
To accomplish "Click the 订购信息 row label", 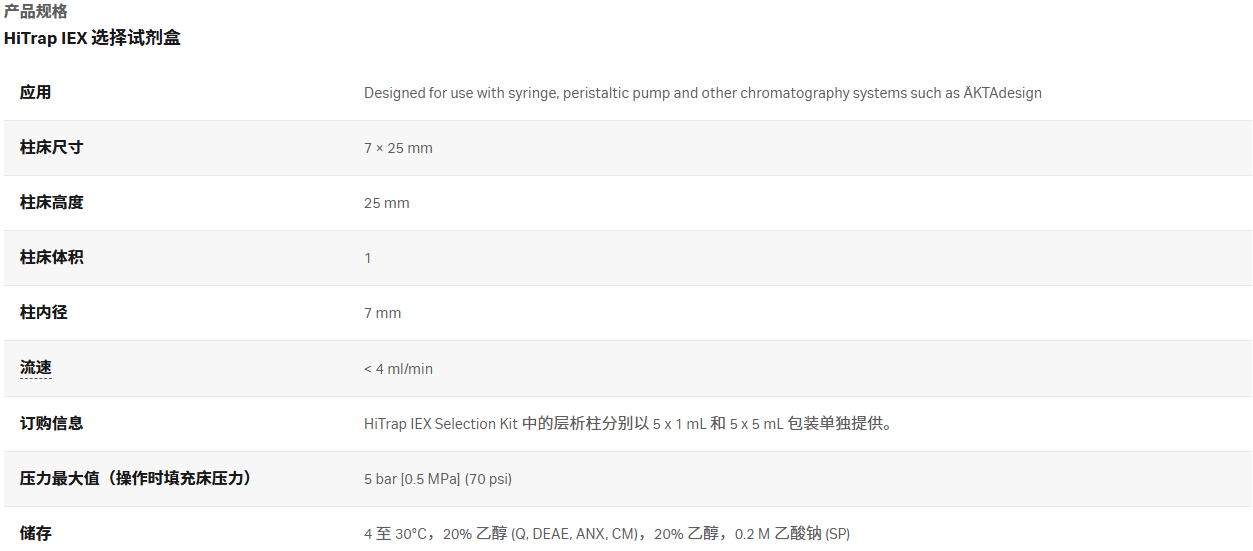I will click(x=52, y=424).
